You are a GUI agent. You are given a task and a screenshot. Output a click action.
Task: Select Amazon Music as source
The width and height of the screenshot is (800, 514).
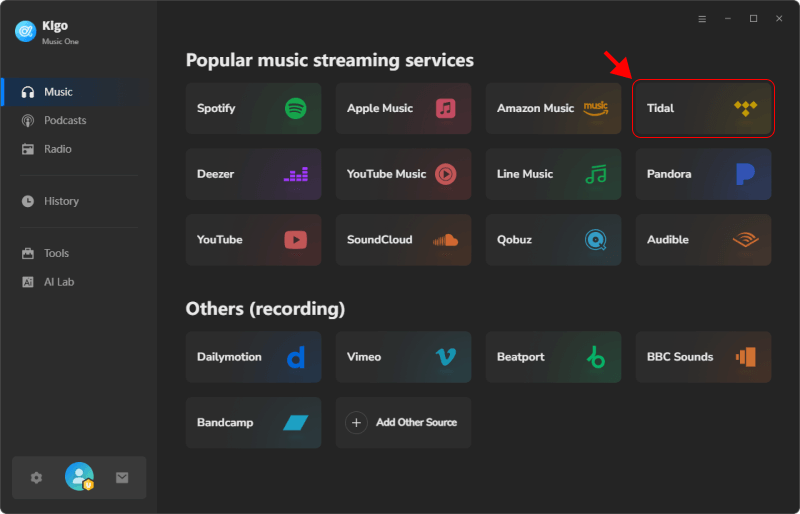(553, 108)
